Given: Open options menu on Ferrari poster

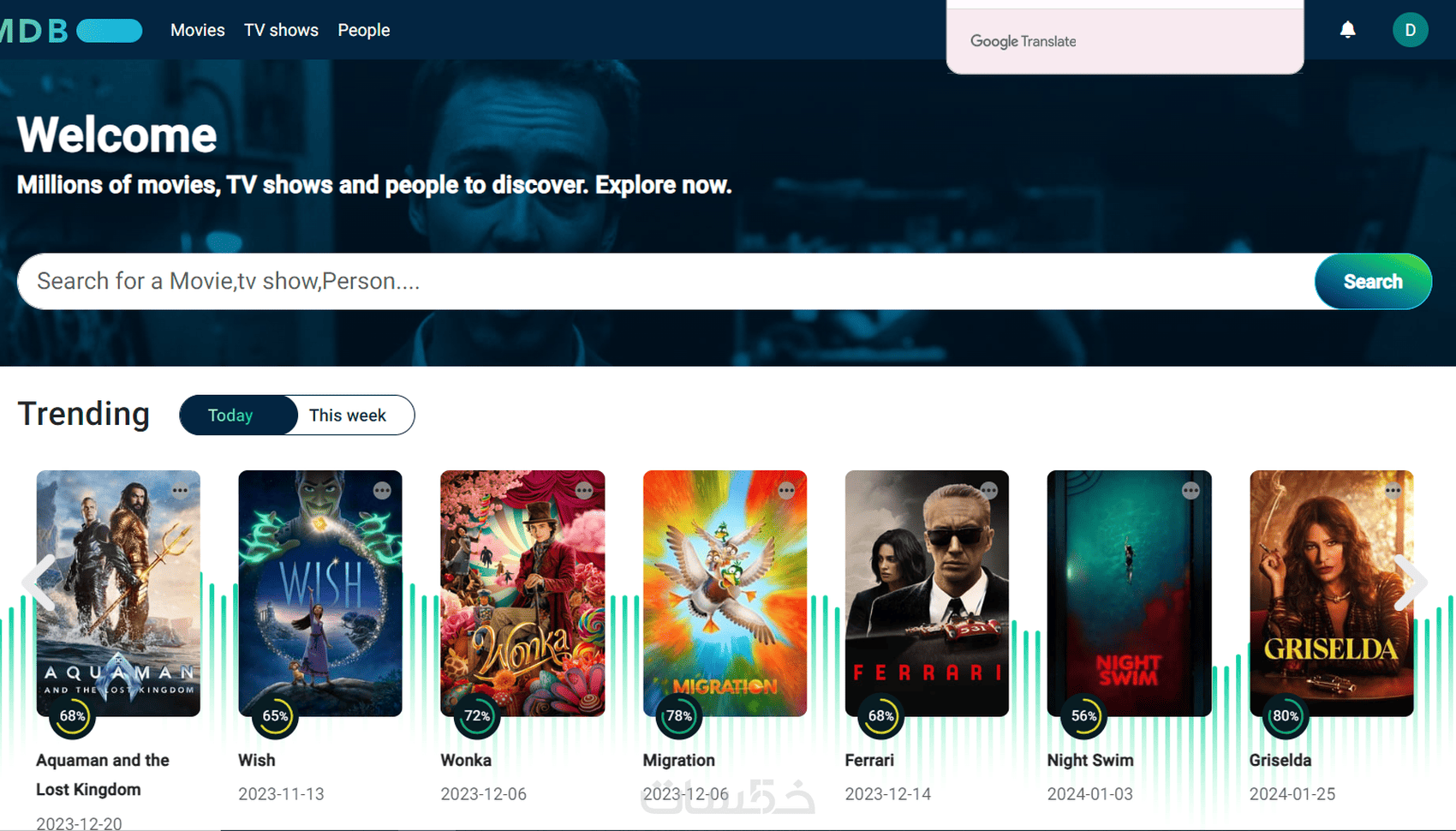Looking at the screenshot, I should coord(988,490).
